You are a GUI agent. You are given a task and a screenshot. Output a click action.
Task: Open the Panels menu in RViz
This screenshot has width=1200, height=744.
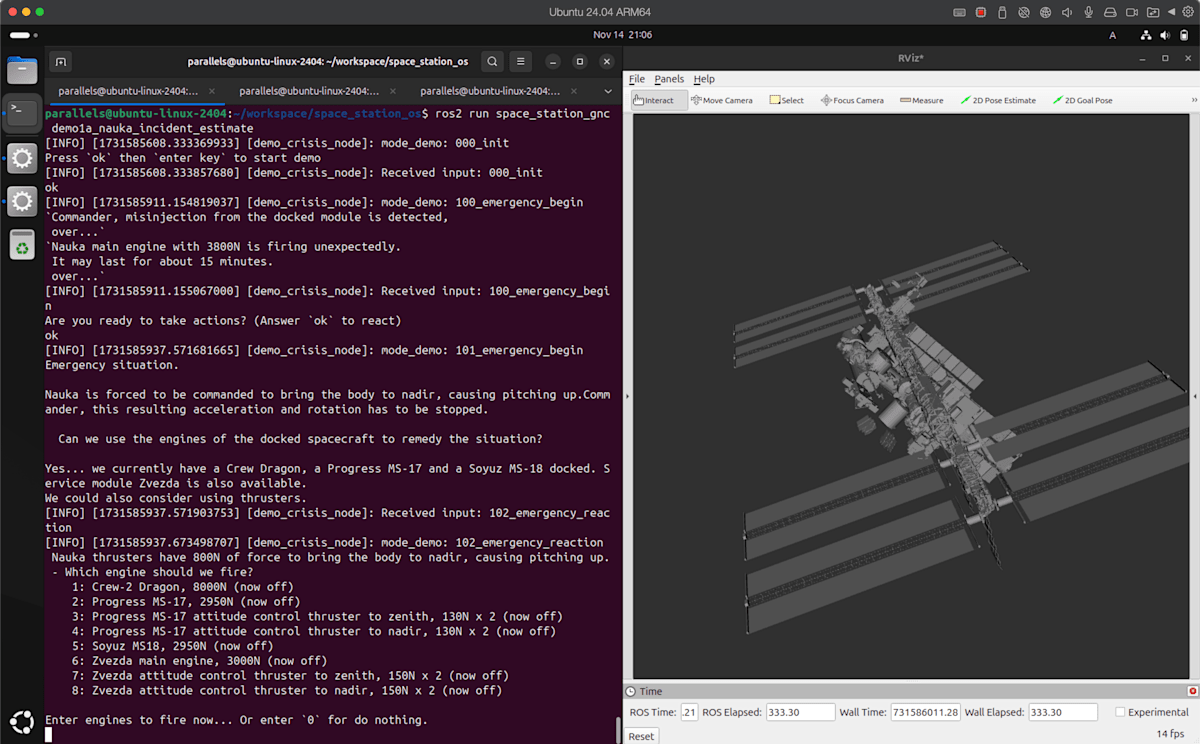[x=669, y=79]
